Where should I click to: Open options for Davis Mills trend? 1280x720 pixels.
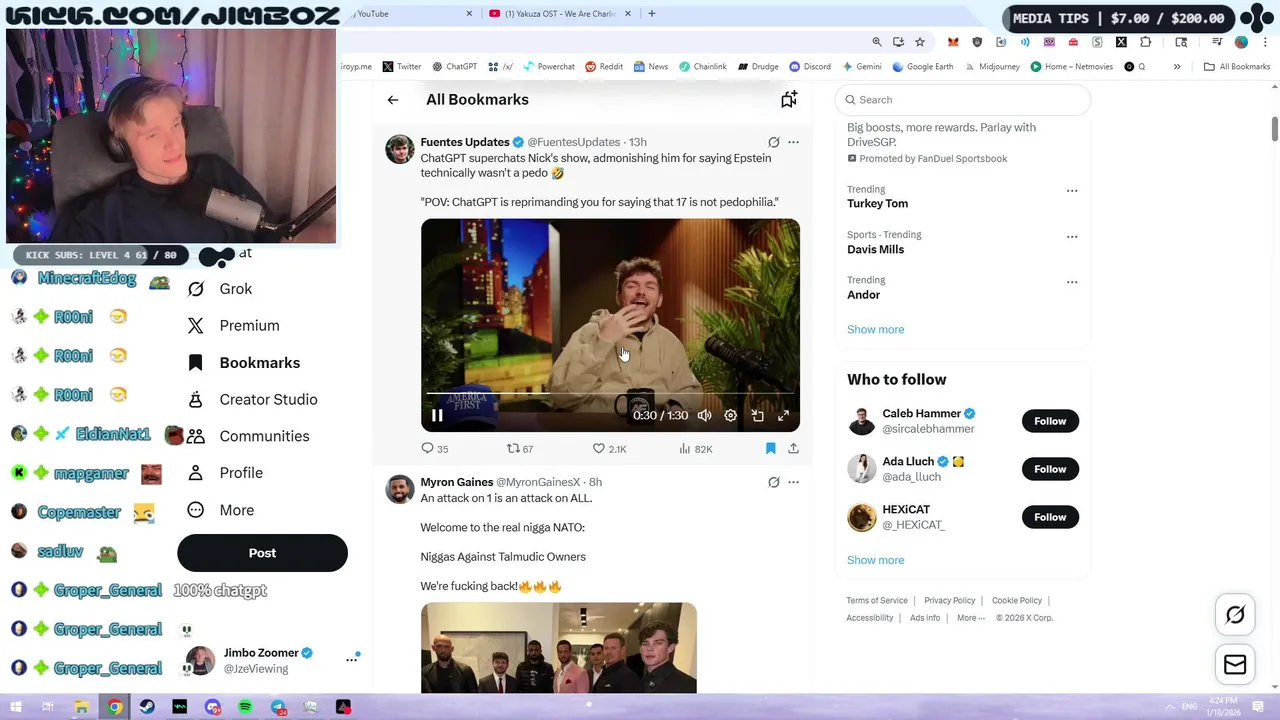[x=1072, y=237]
